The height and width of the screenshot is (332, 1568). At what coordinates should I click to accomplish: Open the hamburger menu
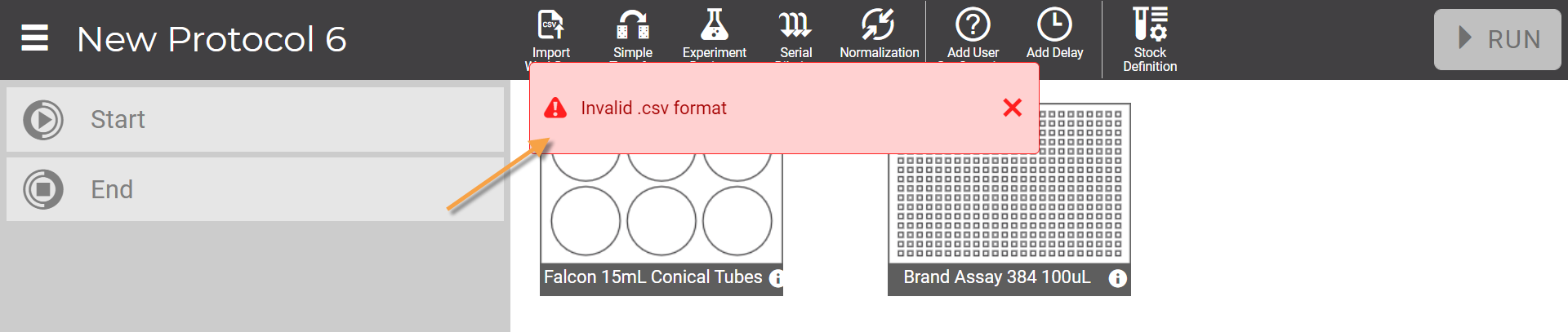(34, 38)
